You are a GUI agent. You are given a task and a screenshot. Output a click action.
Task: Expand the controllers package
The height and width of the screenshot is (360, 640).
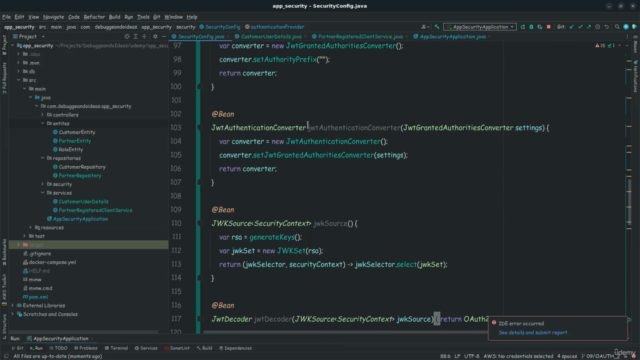coord(42,115)
